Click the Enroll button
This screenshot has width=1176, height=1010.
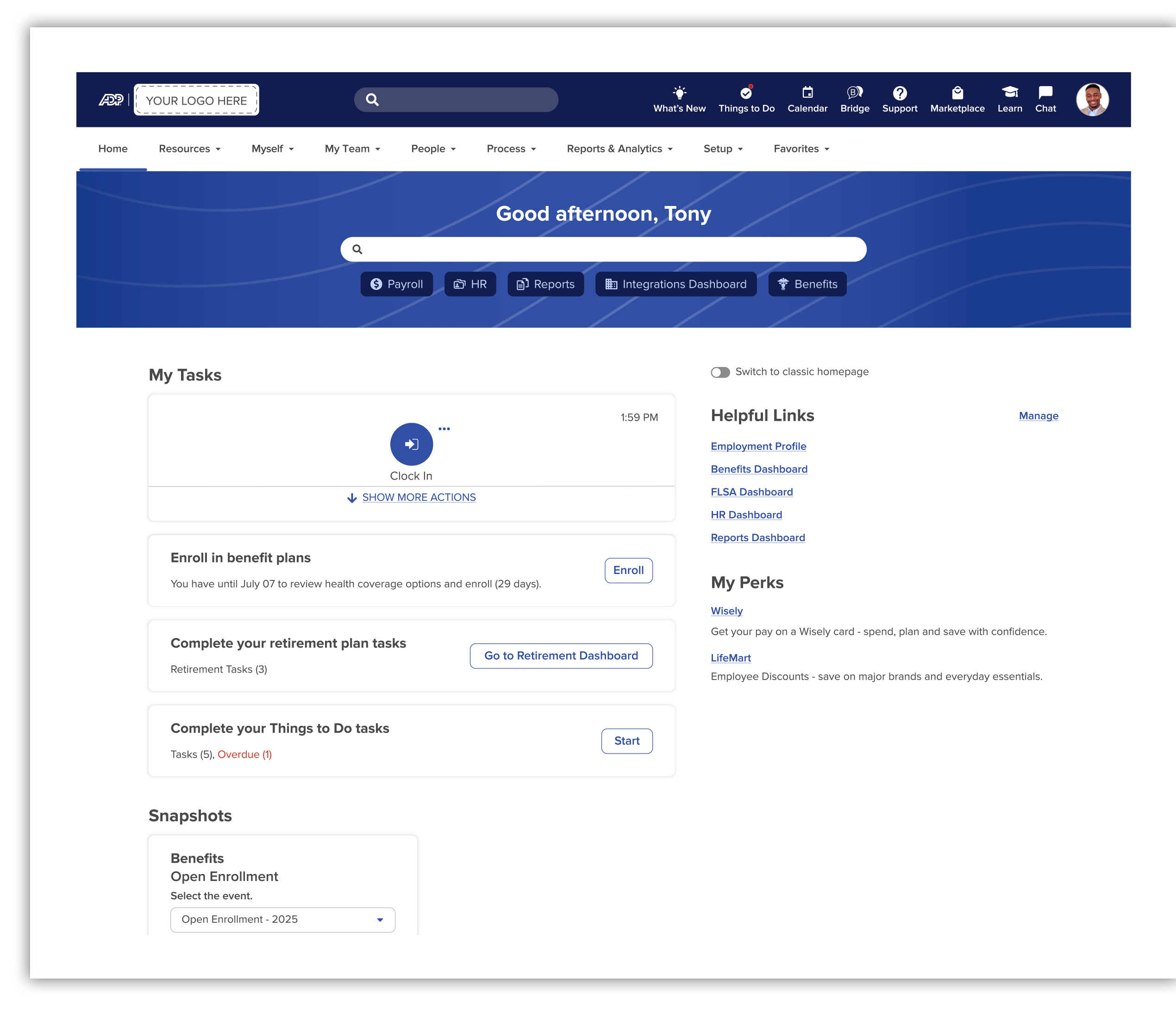(628, 570)
